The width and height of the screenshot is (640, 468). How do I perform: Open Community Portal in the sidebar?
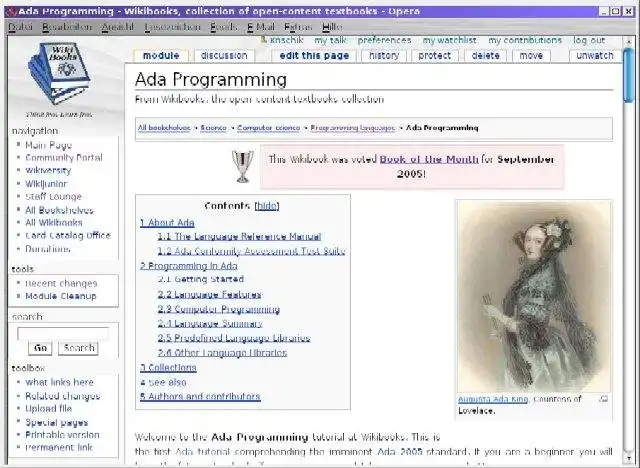point(64,157)
